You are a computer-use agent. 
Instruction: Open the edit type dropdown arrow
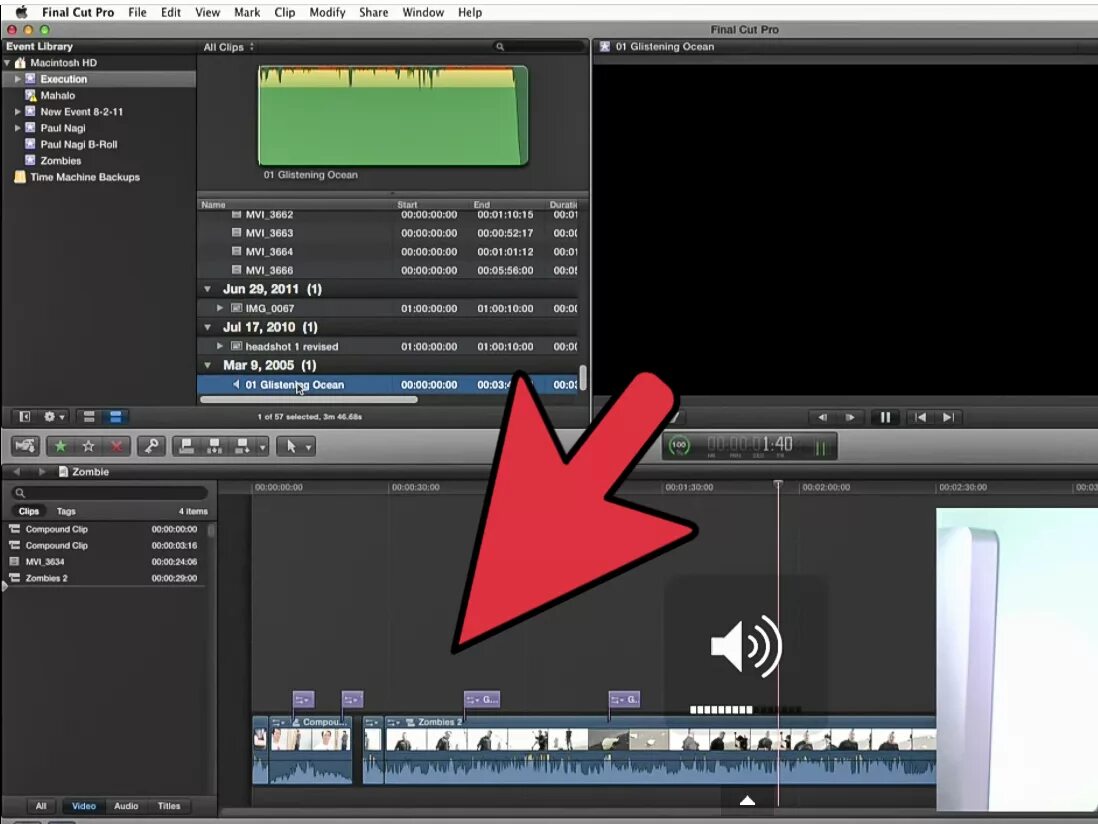263,447
